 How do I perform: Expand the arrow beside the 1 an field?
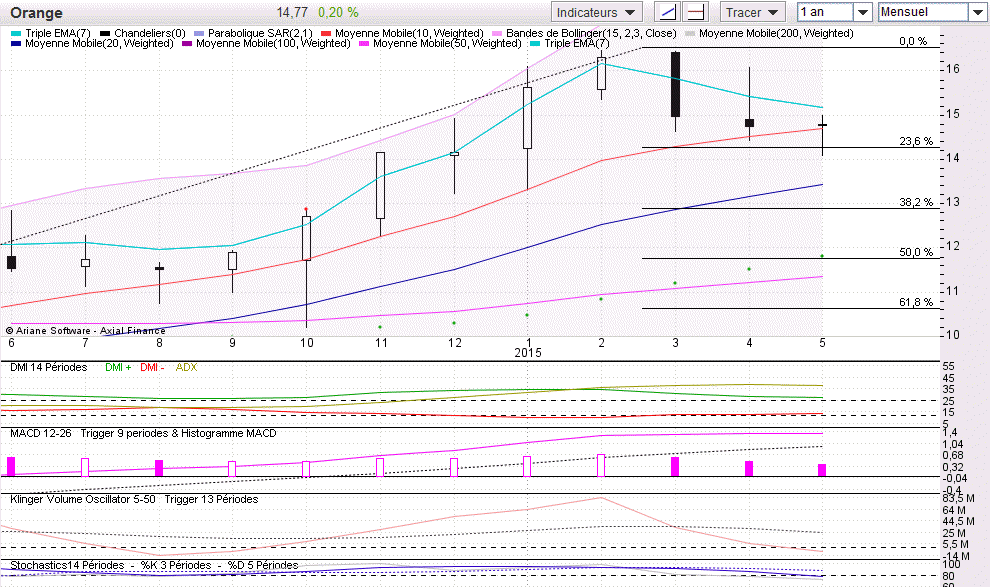pos(862,12)
